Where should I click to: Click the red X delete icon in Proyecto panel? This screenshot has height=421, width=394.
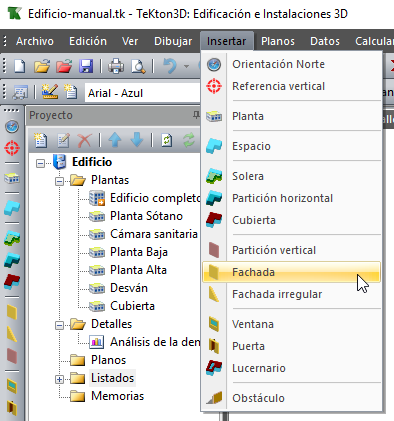pyautogui.click(x=85, y=140)
